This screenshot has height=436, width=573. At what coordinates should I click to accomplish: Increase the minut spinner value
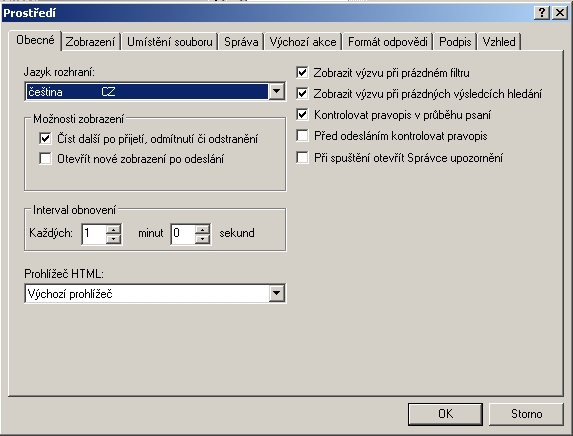[114, 230]
